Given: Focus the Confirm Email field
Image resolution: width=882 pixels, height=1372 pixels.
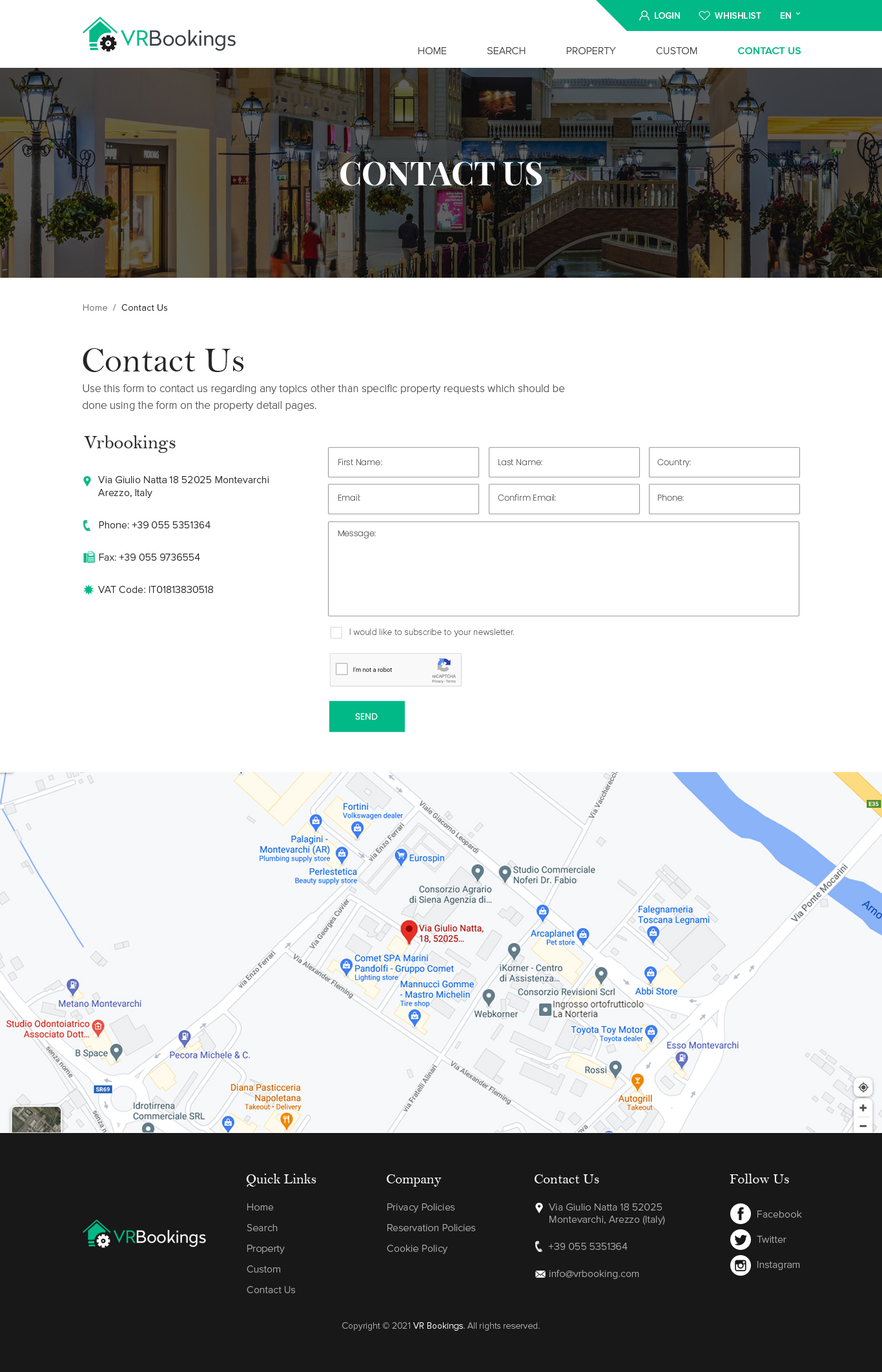Looking at the screenshot, I should tap(564, 499).
